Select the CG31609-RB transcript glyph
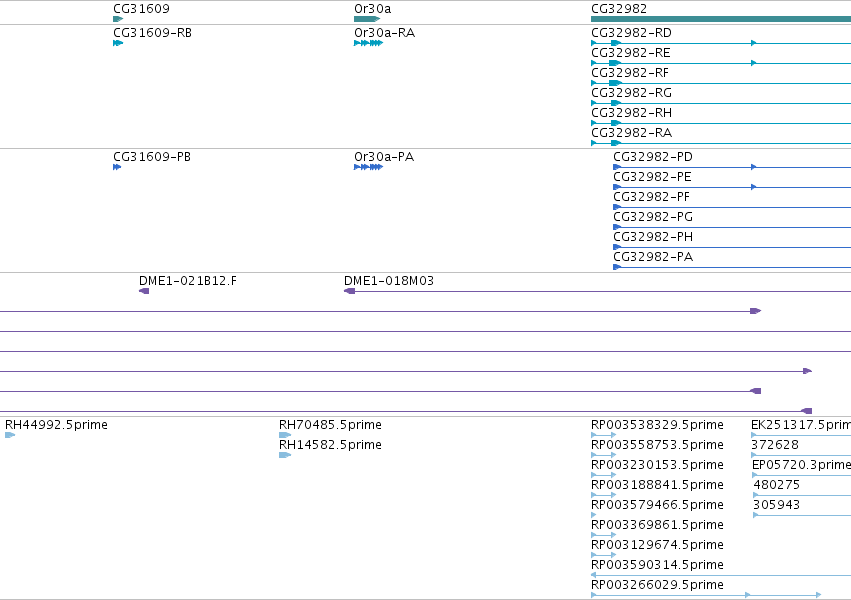The image size is (851, 600). coord(118,43)
